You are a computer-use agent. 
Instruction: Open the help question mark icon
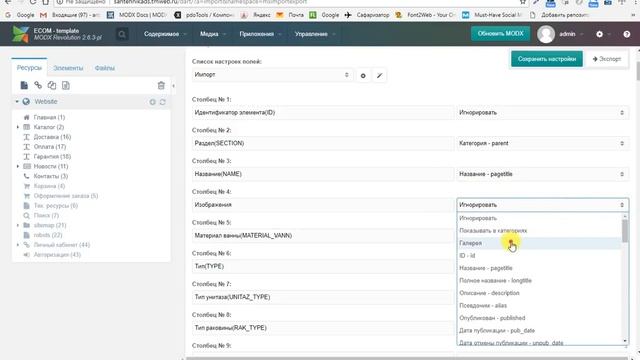(627, 34)
